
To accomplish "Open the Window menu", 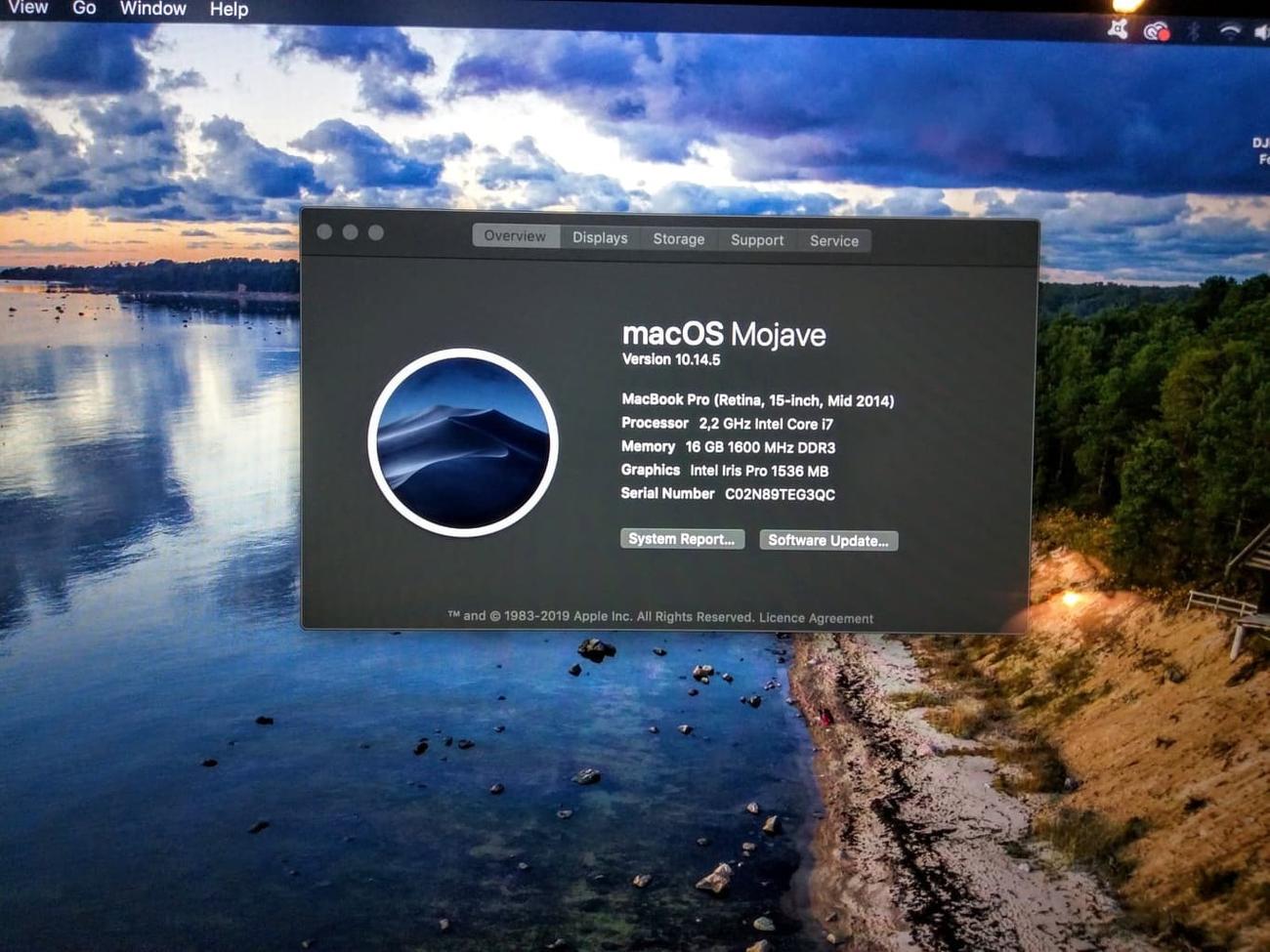I will point(152,9).
